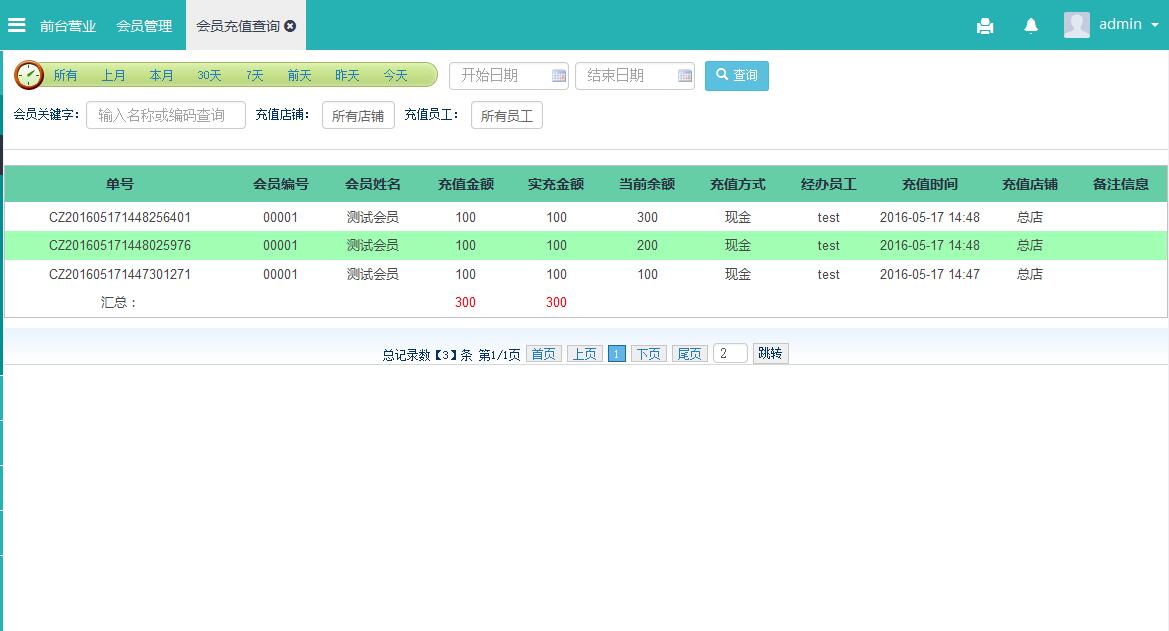
Task: Switch to the 前台营业 tab
Action: [x=68, y=26]
